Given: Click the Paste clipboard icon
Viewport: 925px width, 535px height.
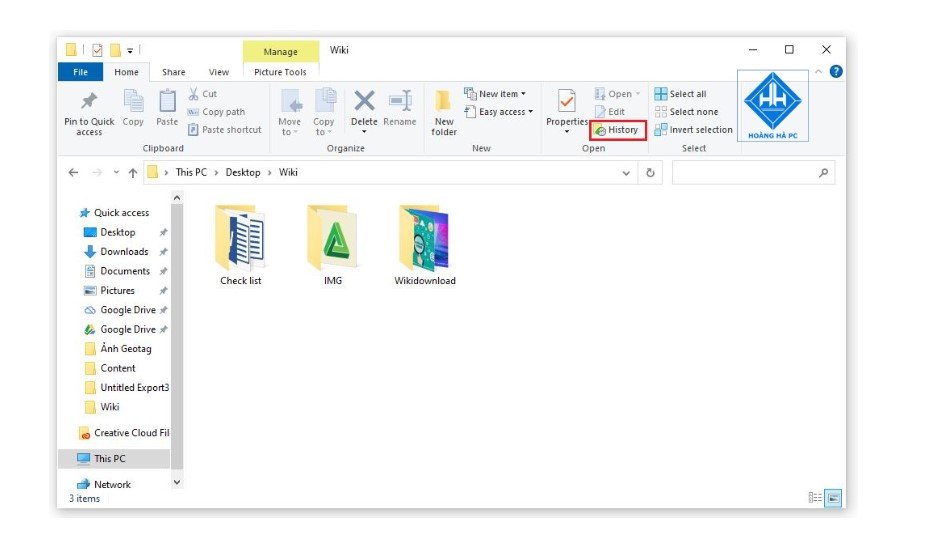Looking at the screenshot, I should pos(167,108).
